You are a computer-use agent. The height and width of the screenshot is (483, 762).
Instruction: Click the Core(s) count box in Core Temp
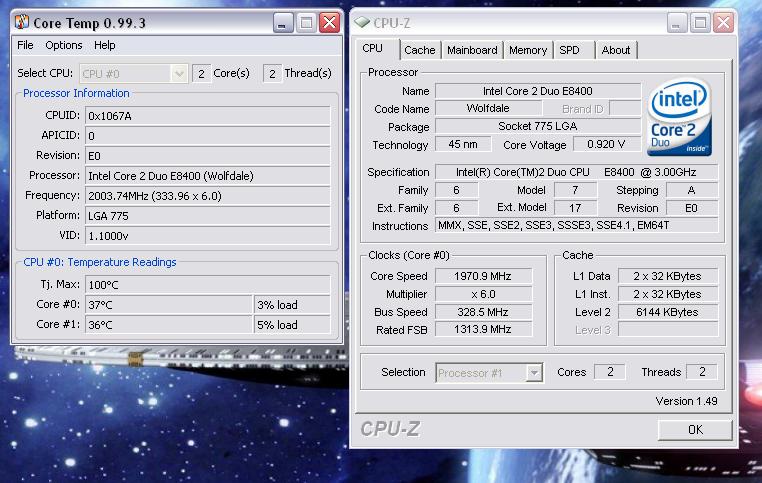202,73
